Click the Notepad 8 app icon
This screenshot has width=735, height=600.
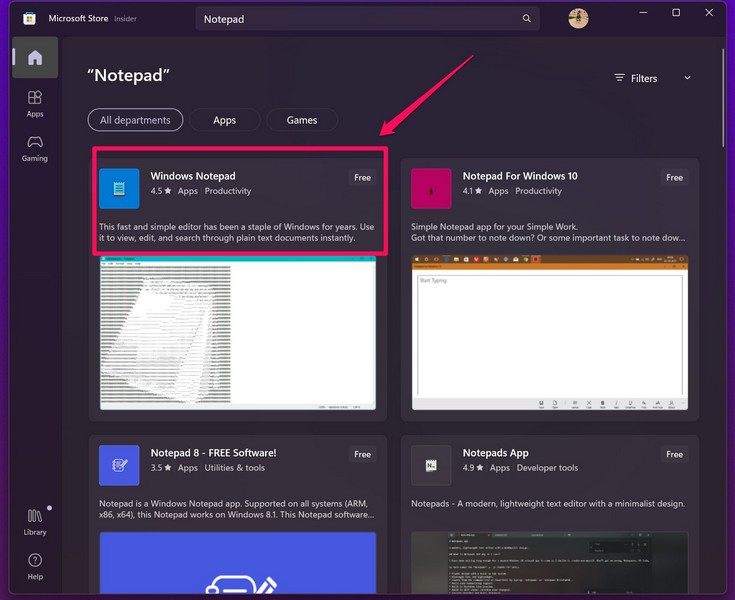pyautogui.click(x=119, y=465)
